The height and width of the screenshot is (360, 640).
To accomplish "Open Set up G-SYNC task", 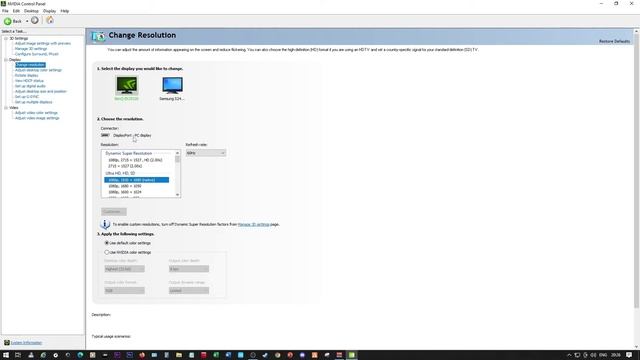I will coord(27,97).
